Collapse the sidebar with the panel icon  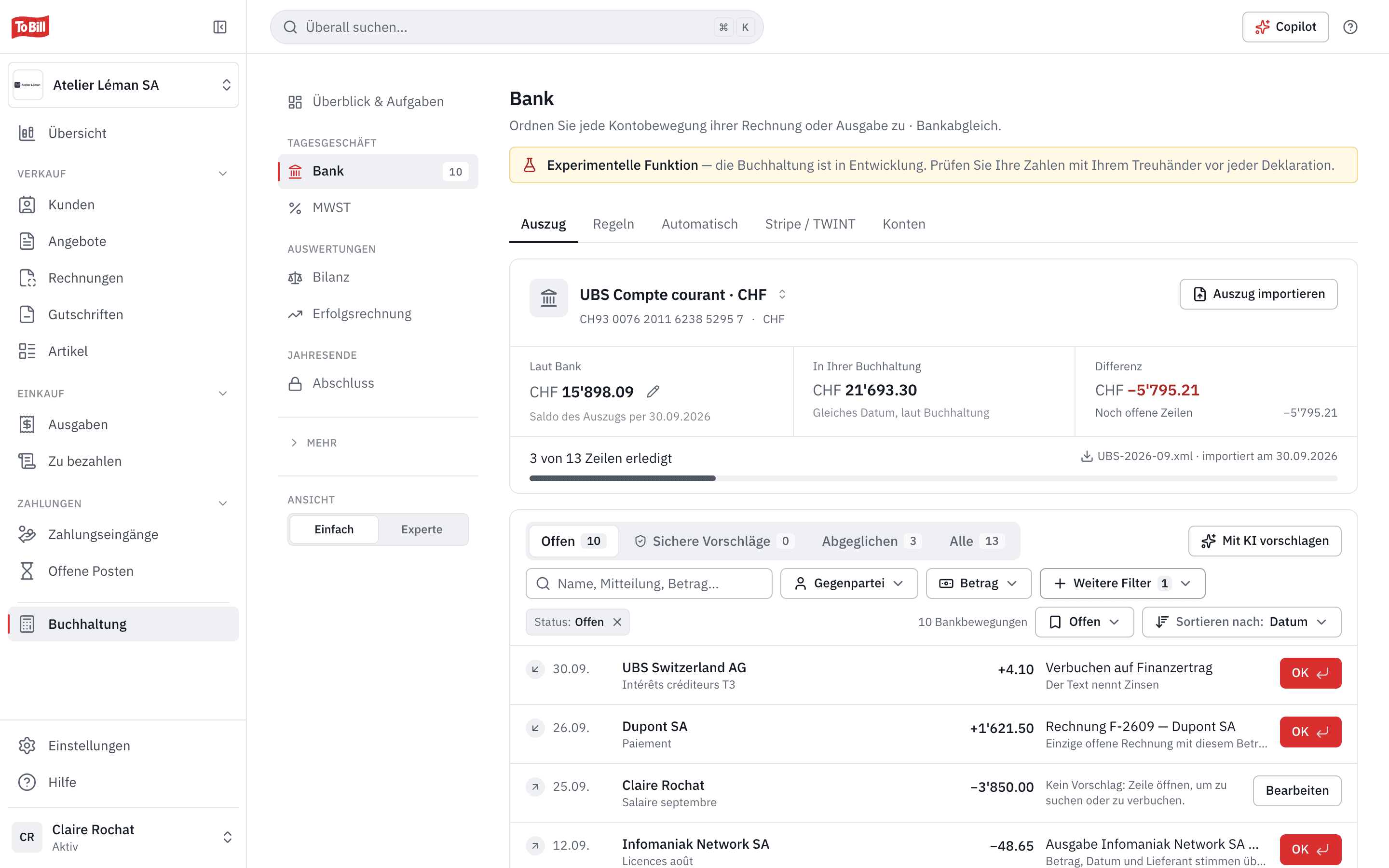[x=220, y=27]
